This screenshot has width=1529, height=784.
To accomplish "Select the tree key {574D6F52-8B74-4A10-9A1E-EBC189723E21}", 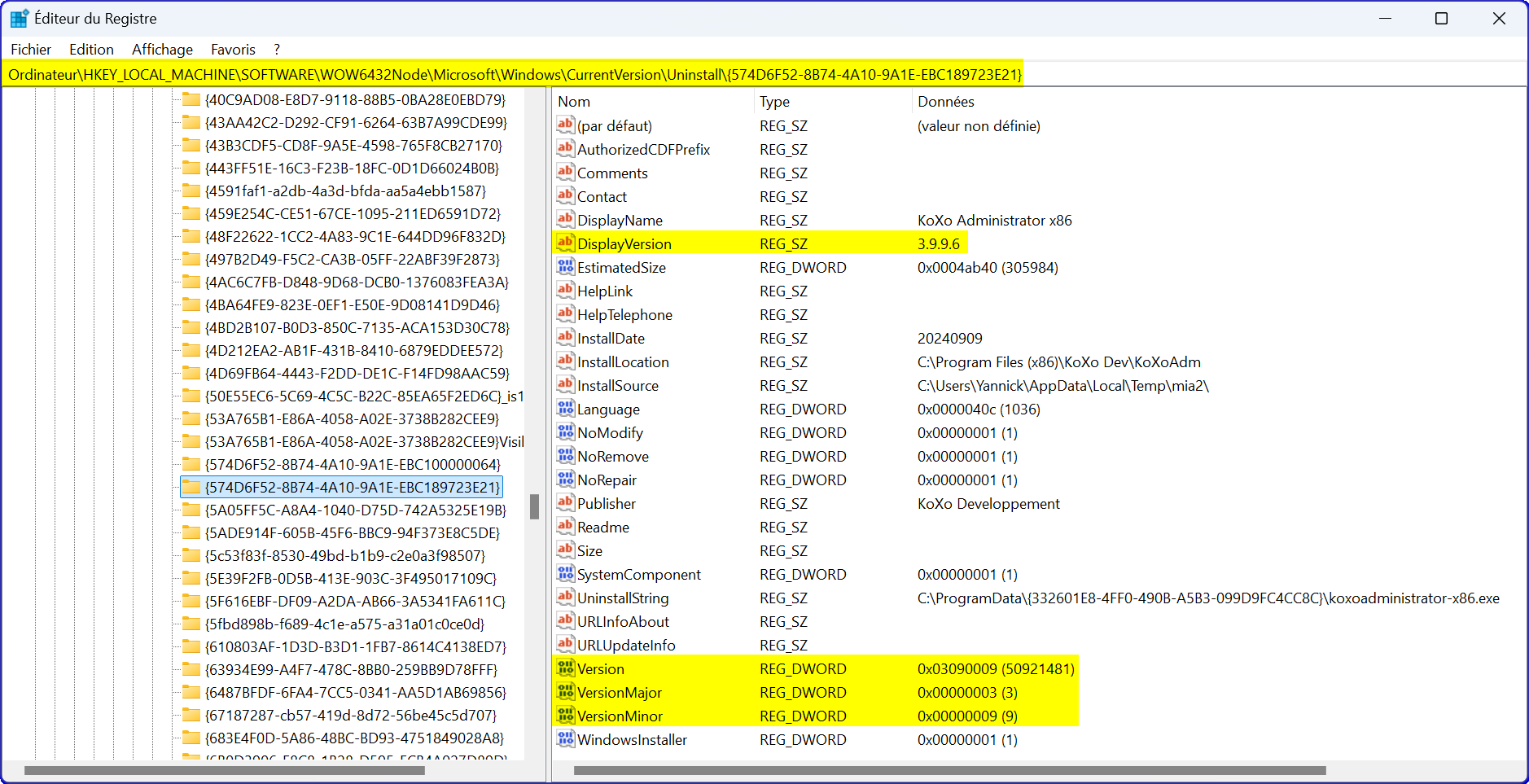I will point(353,487).
